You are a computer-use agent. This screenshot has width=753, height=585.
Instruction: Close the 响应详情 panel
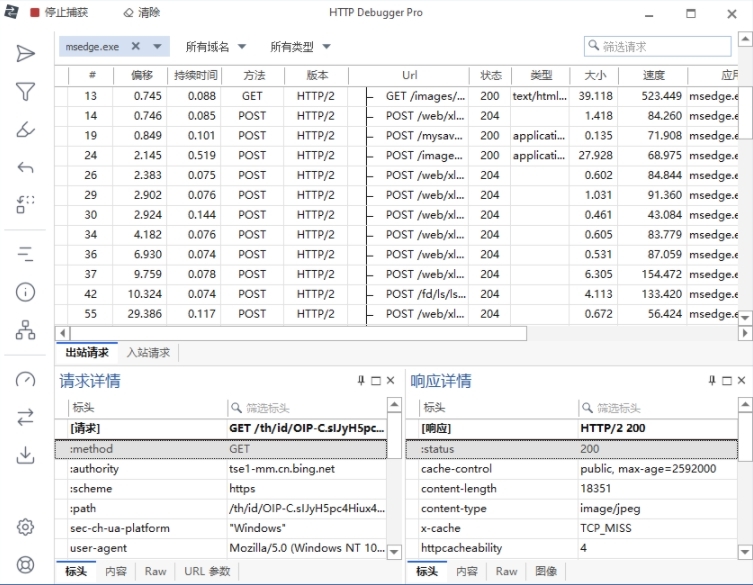(x=741, y=380)
